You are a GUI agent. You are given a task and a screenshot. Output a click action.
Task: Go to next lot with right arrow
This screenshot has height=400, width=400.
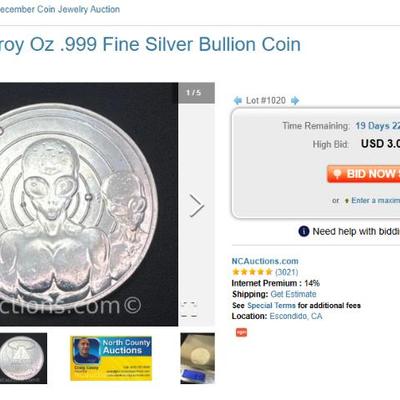coord(295,100)
